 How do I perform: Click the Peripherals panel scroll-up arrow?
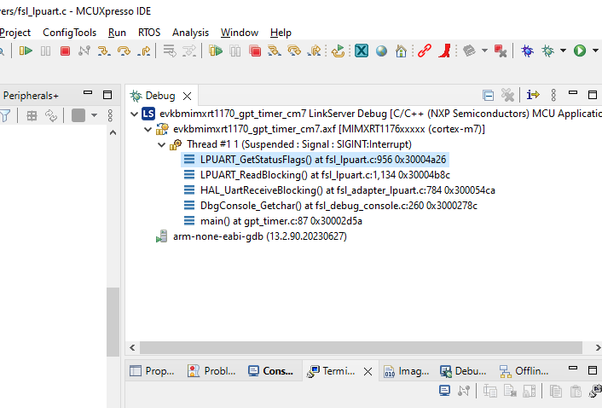click(113, 133)
